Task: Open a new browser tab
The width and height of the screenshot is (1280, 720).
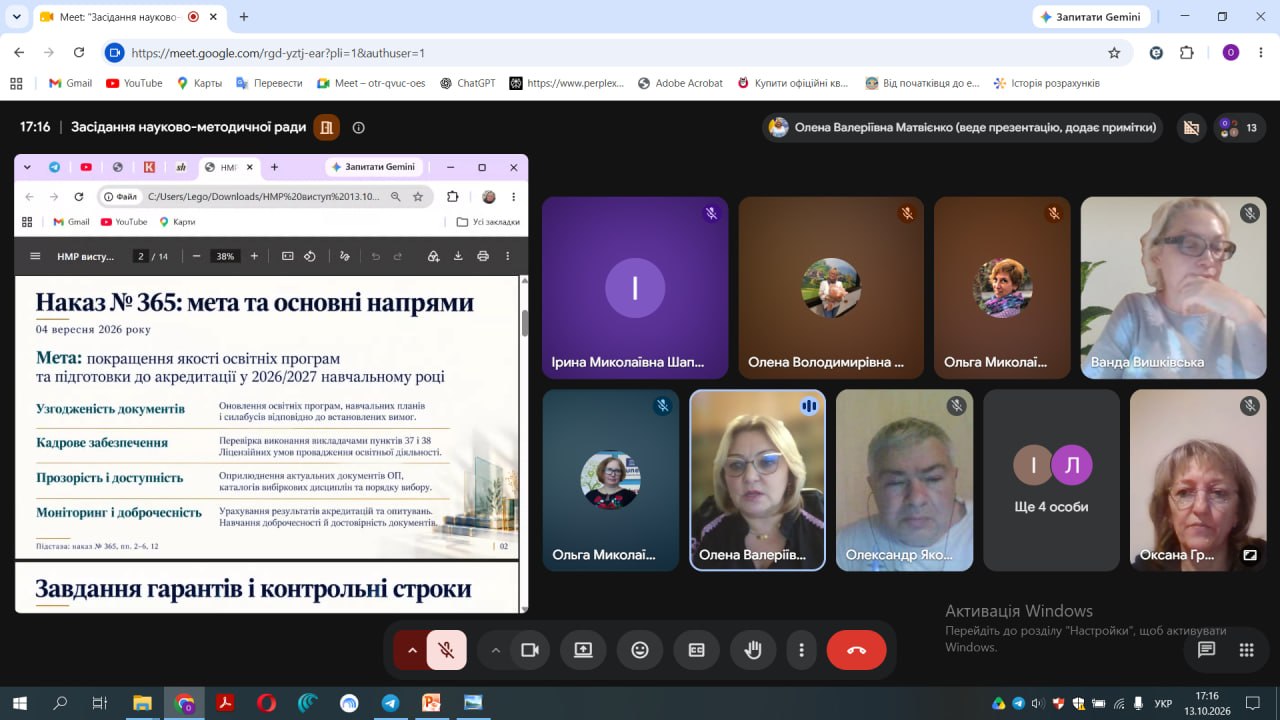Action: pyautogui.click(x=244, y=17)
